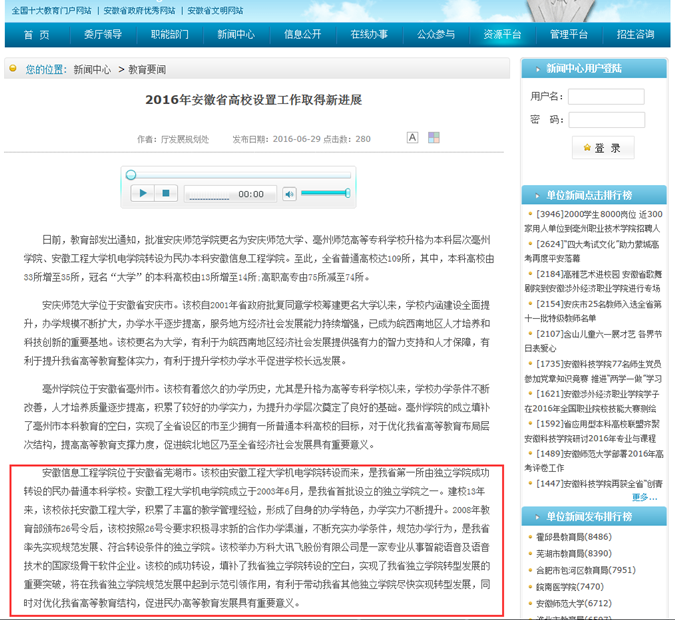Click the 新闻中心 breadcrumb link
The image size is (675, 620).
click(x=92, y=69)
